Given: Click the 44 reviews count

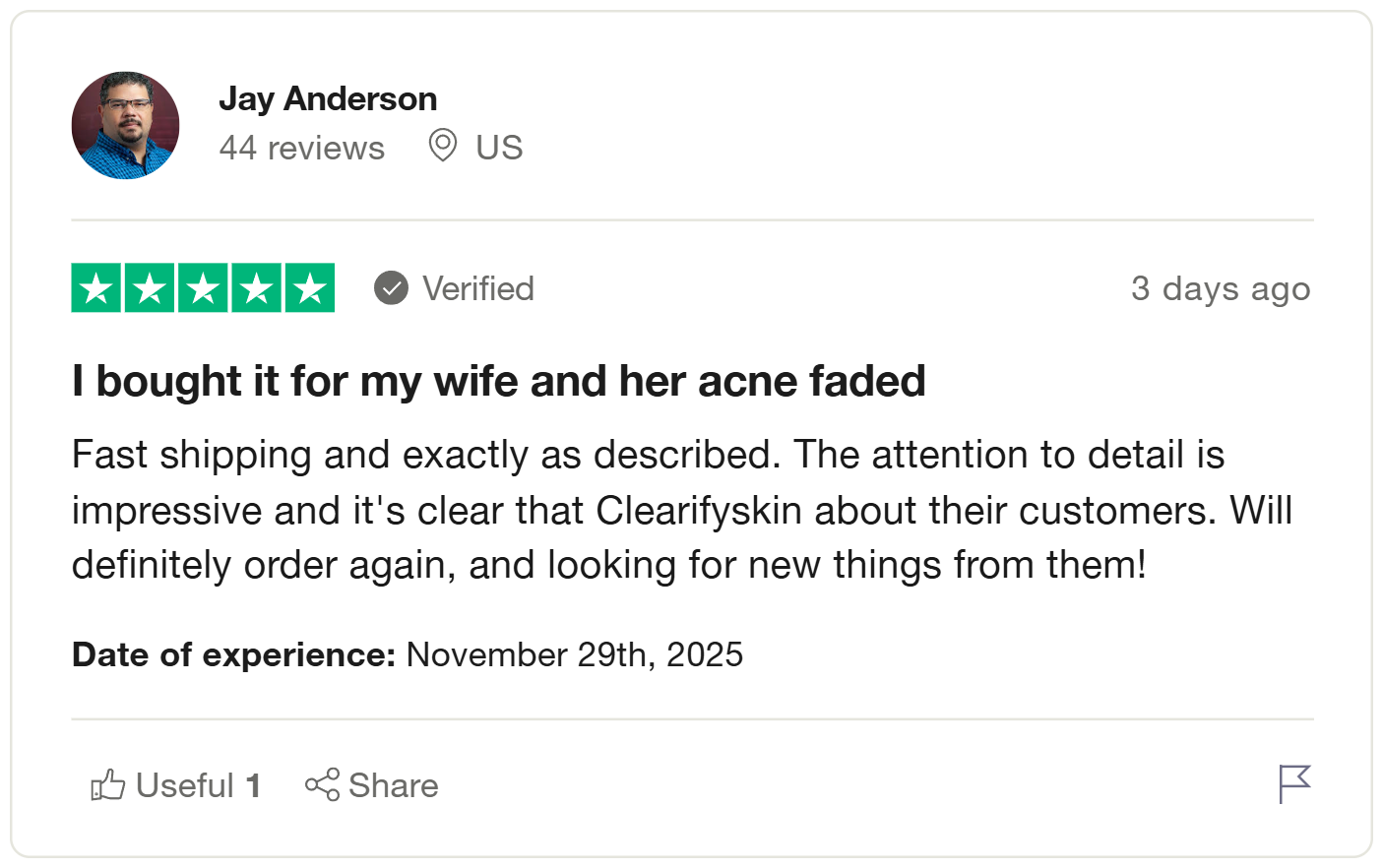Looking at the screenshot, I should [301, 148].
